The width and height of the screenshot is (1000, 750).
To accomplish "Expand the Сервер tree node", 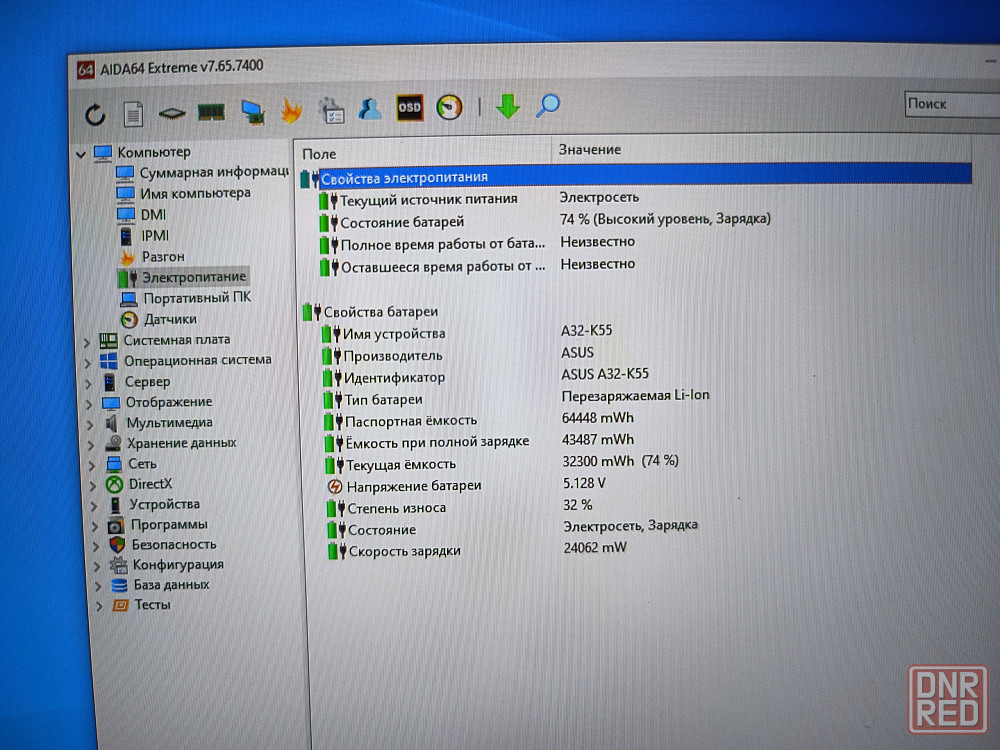I will point(88,384).
